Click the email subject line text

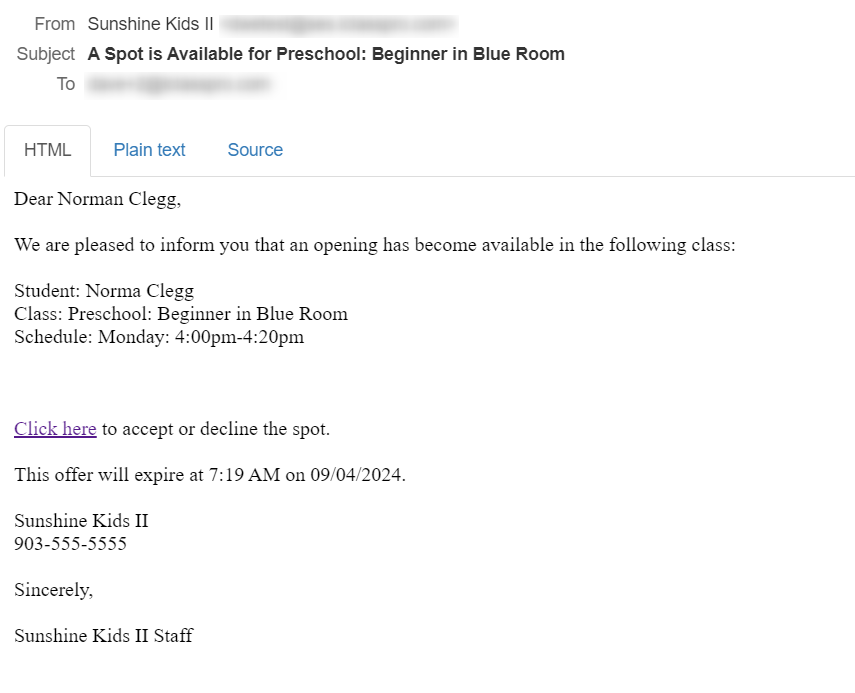click(x=326, y=54)
